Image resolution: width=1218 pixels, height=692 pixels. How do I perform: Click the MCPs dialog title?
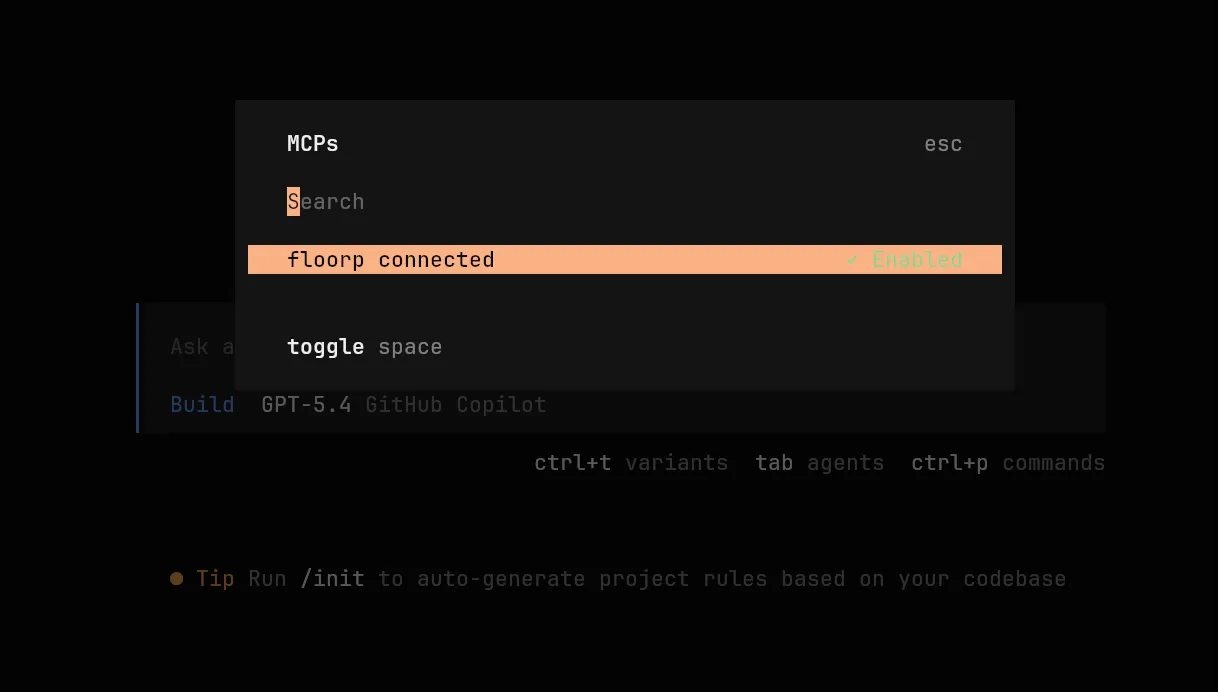(x=313, y=144)
